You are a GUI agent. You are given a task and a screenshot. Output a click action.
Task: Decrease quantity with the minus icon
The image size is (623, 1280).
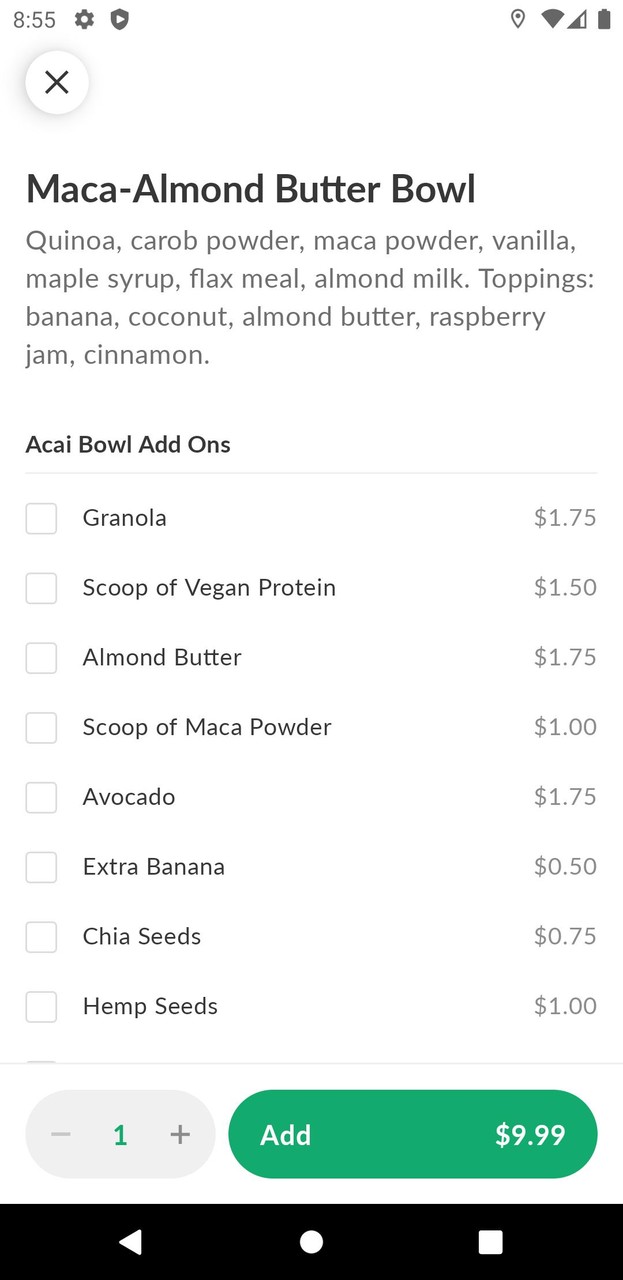(x=61, y=1134)
